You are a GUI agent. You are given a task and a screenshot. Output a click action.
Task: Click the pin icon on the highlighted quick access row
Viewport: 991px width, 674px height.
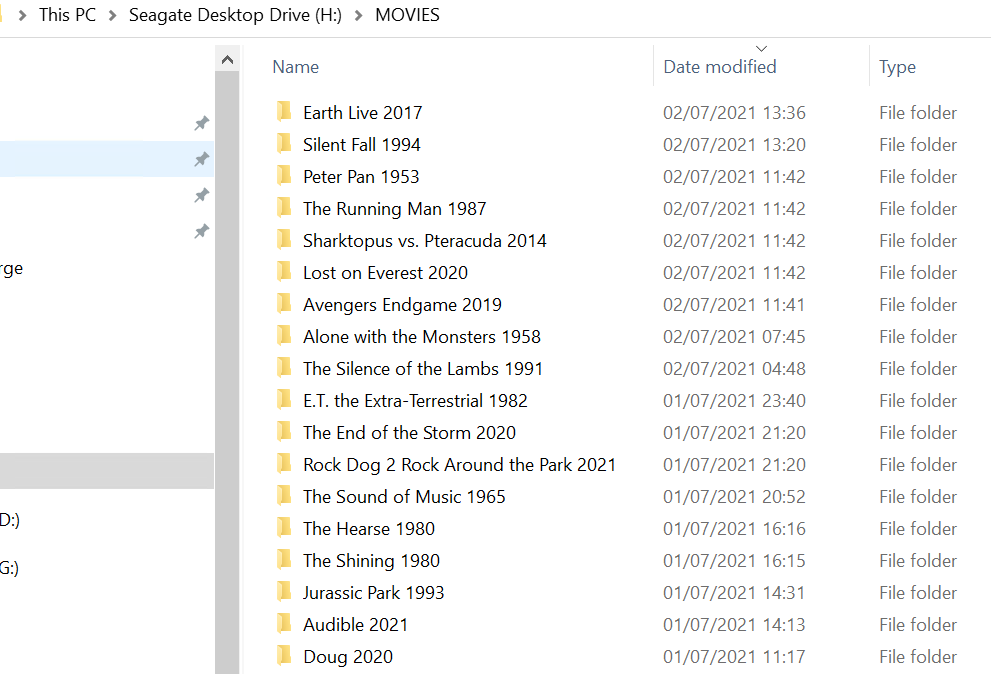[x=201, y=159]
